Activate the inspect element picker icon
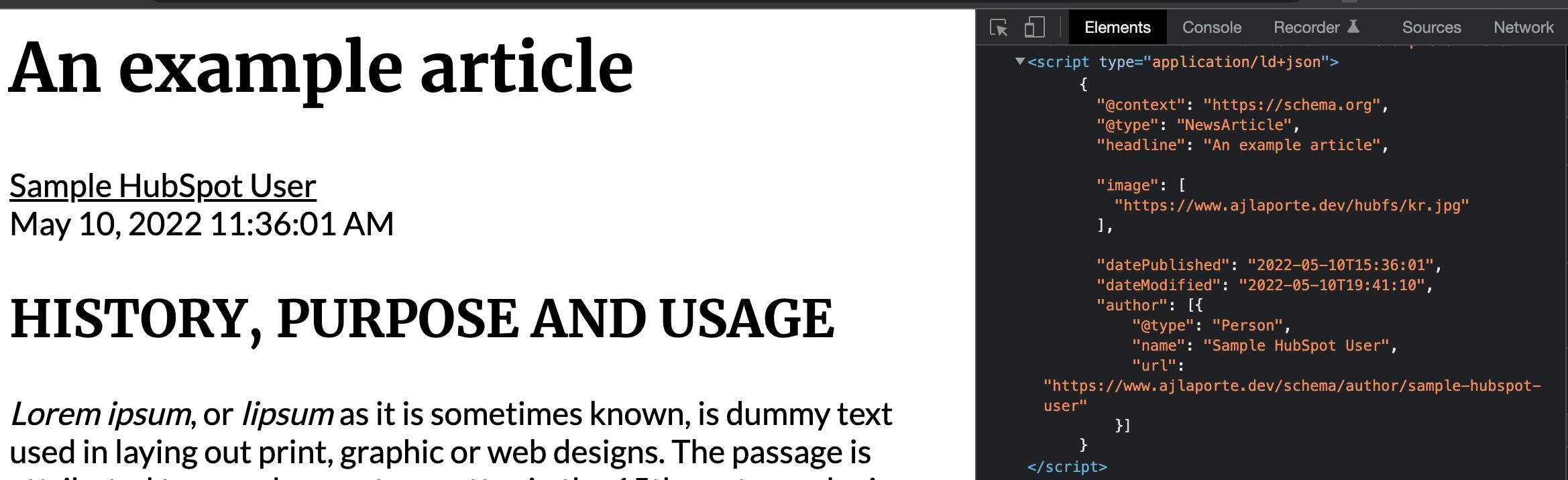 999,27
